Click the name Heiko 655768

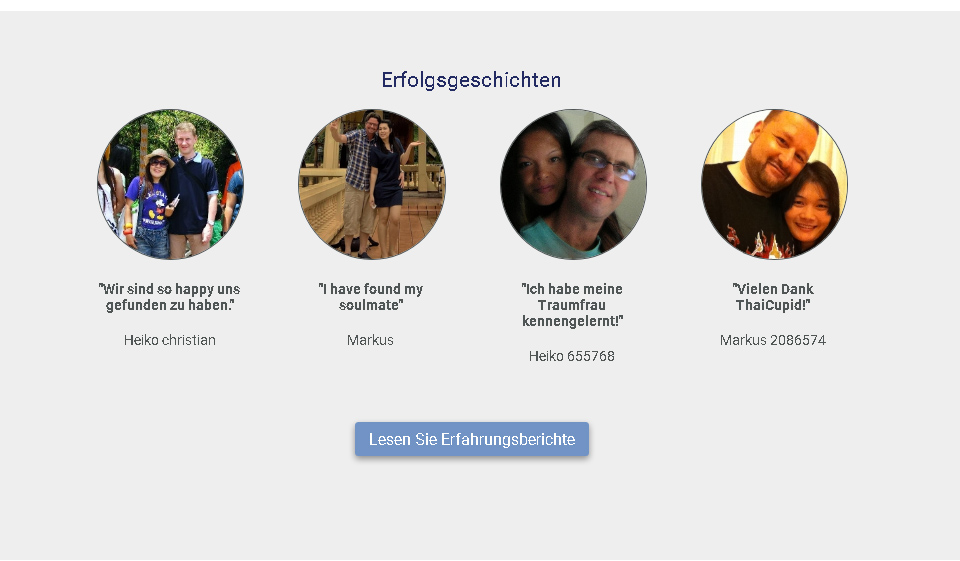572,356
